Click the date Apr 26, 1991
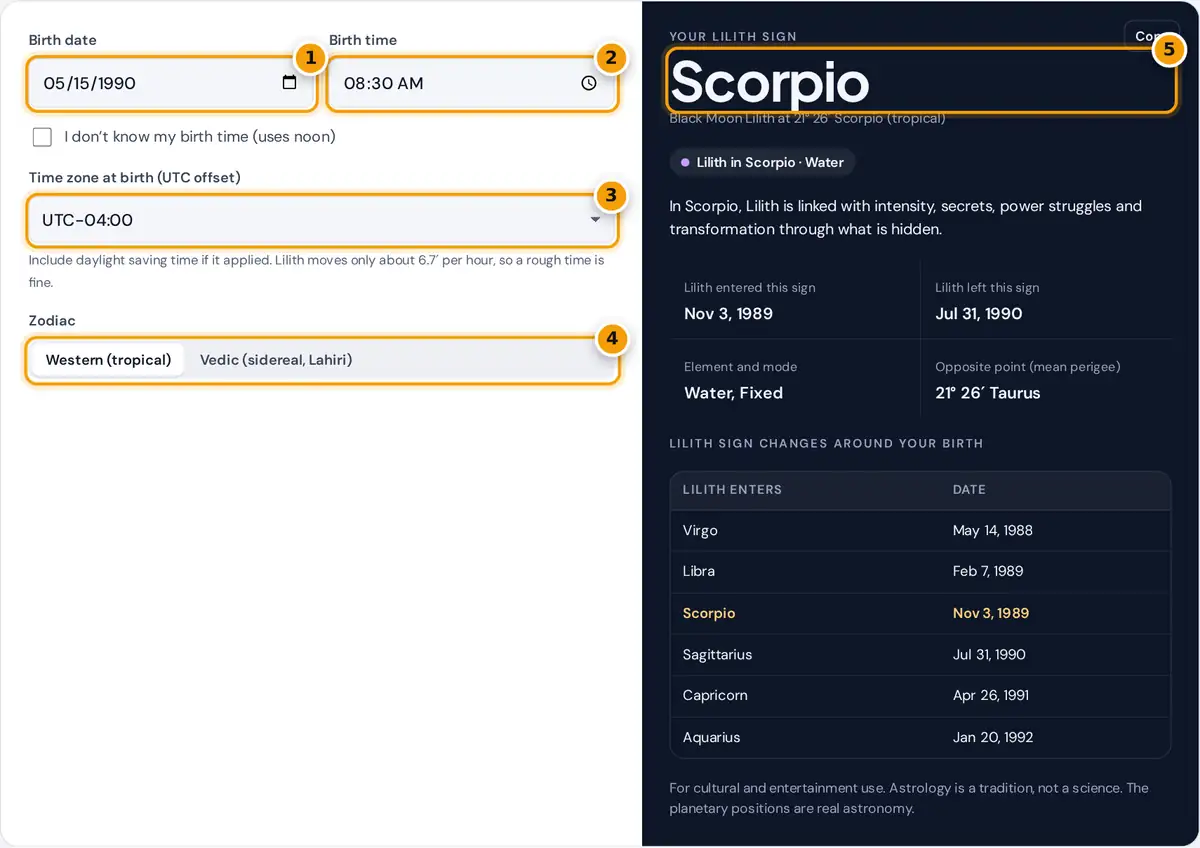Screen dimensions: 1200x848 tap(991, 695)
